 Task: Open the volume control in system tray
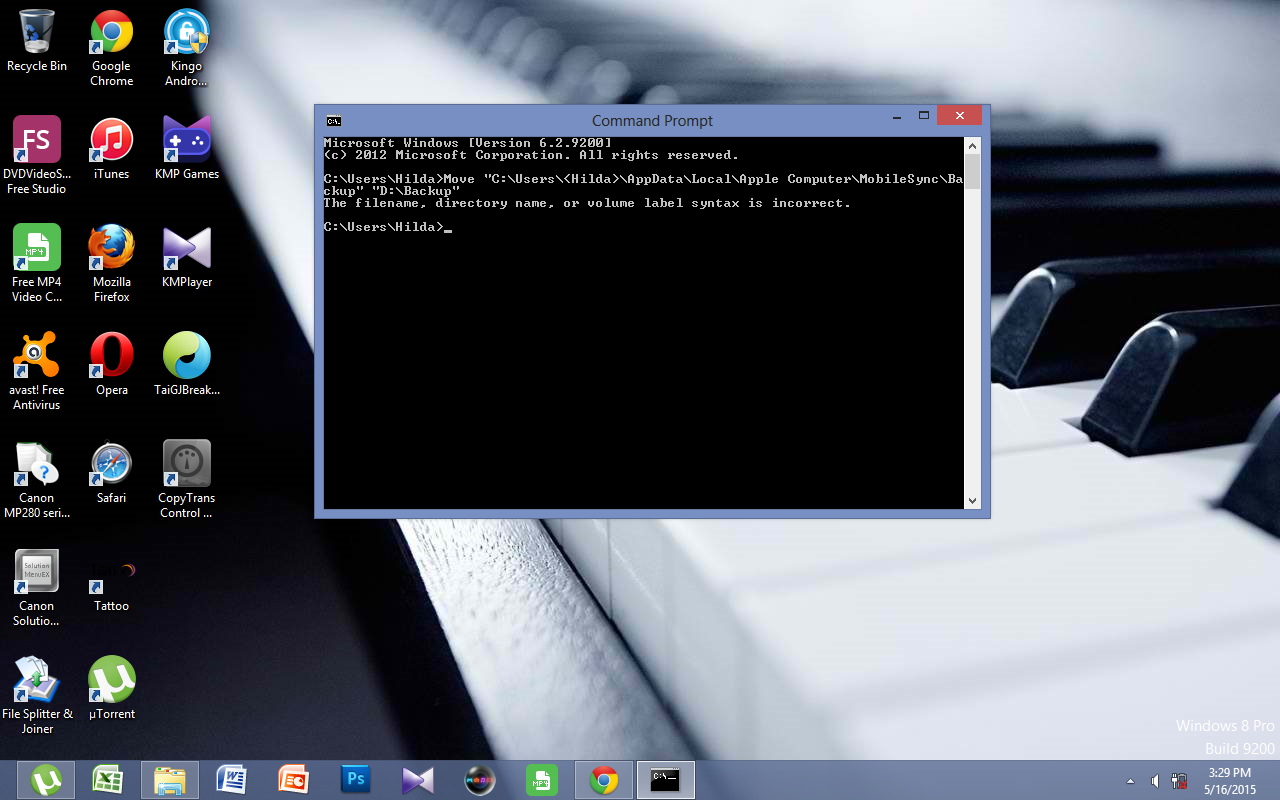coord(1155,781)
